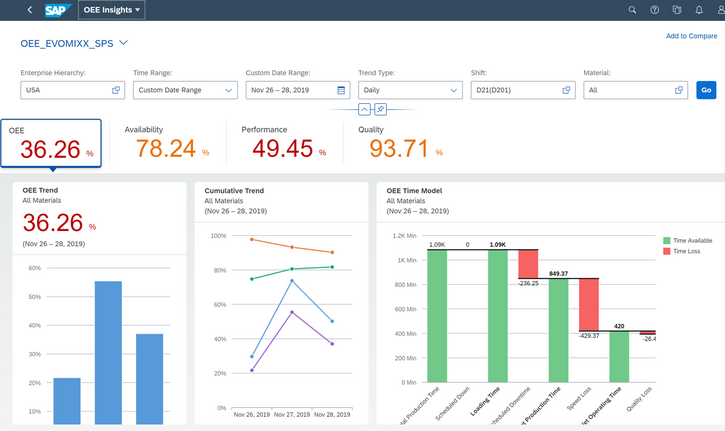Open the calendar picker for date range

341,90
